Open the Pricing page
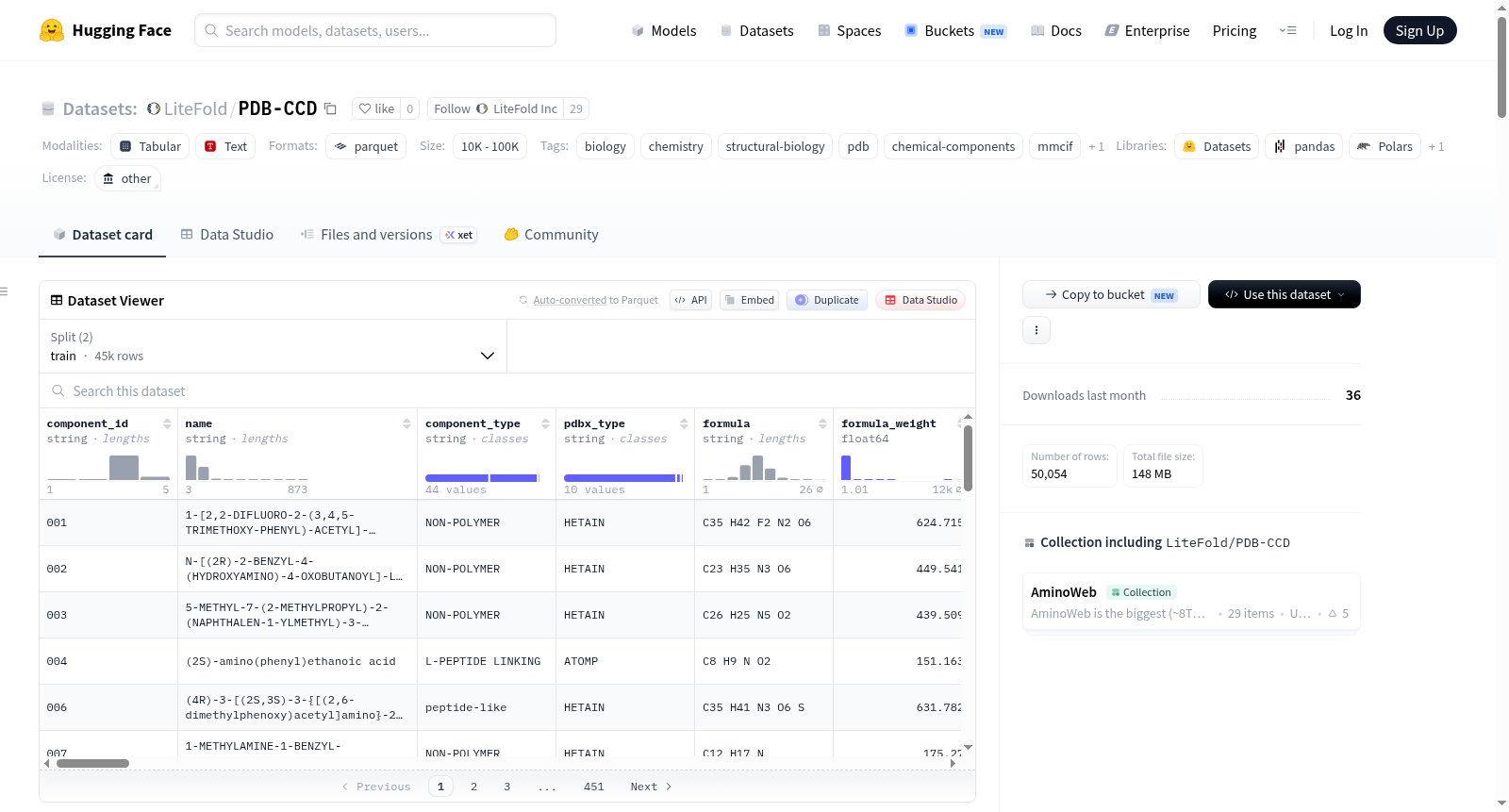Viewport: 1509px width, 812px height. point(1235,30)
